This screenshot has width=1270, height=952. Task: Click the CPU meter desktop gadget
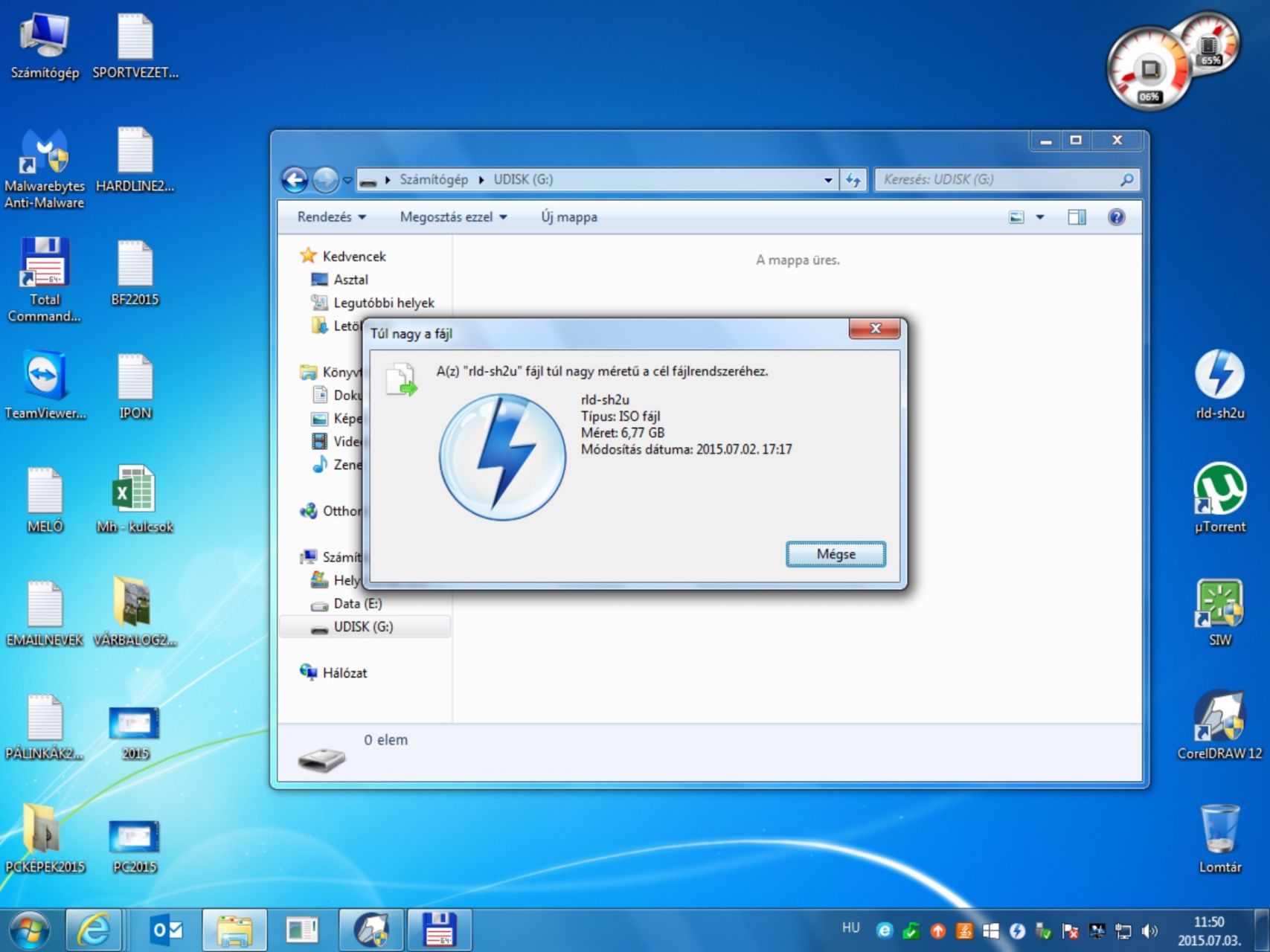(1149, 68)
